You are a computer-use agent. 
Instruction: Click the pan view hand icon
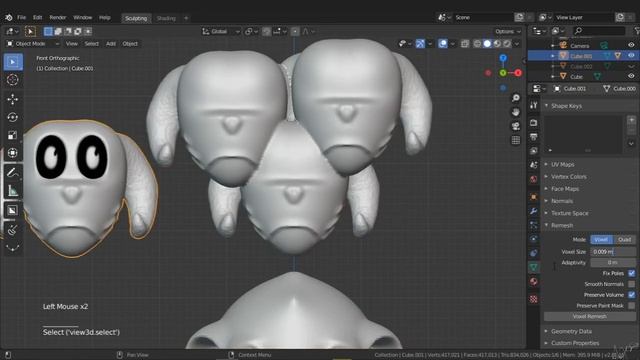point(516,112)
